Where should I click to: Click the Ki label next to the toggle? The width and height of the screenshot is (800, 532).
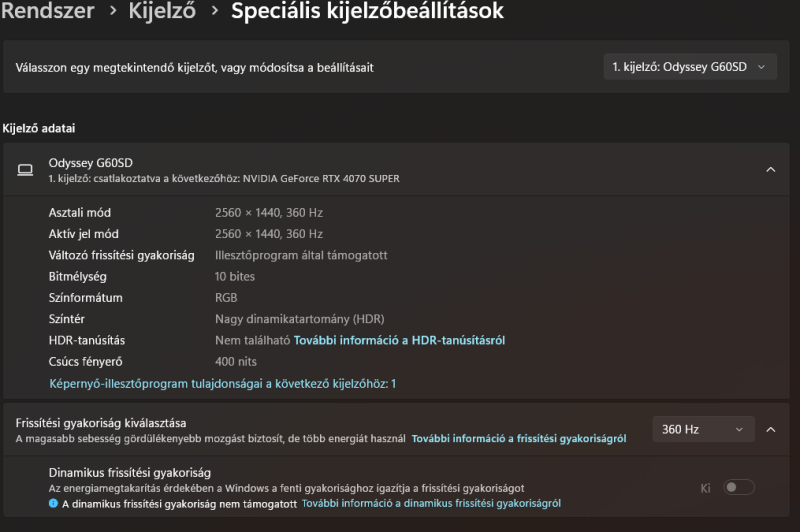(x=705, y=488)
